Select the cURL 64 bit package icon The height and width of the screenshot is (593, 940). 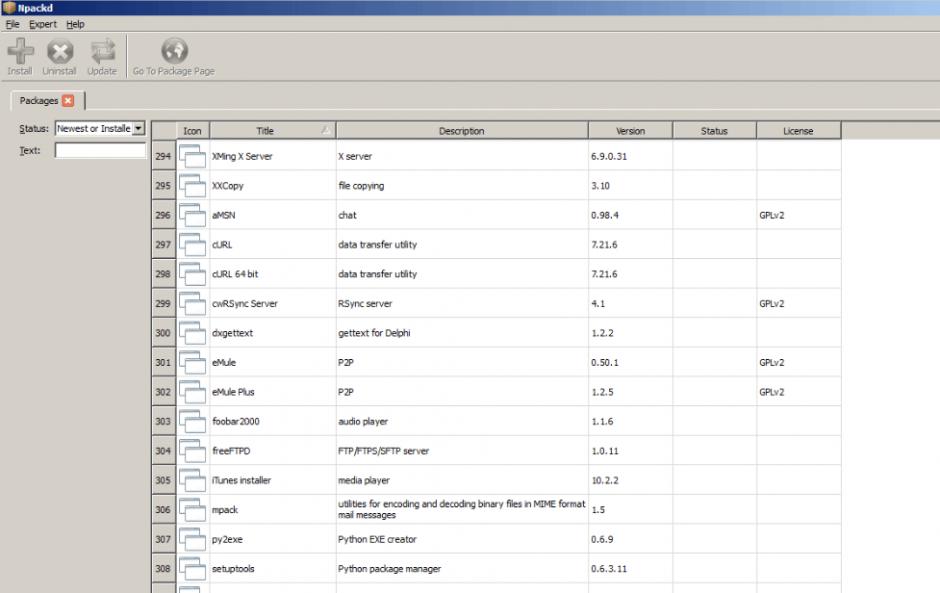tap(192, 273)
